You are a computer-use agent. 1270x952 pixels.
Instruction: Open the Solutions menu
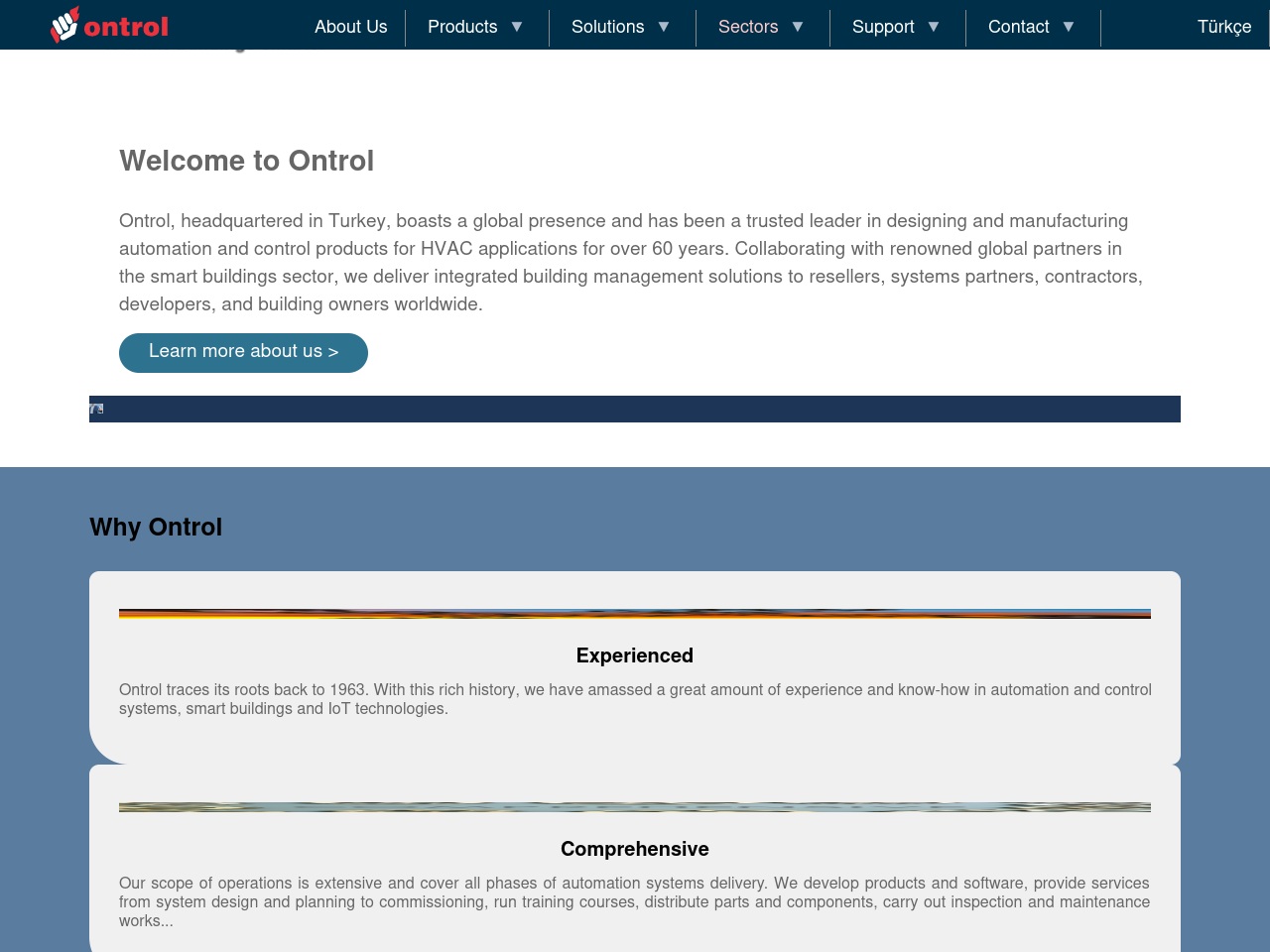(x=607, y=27)
